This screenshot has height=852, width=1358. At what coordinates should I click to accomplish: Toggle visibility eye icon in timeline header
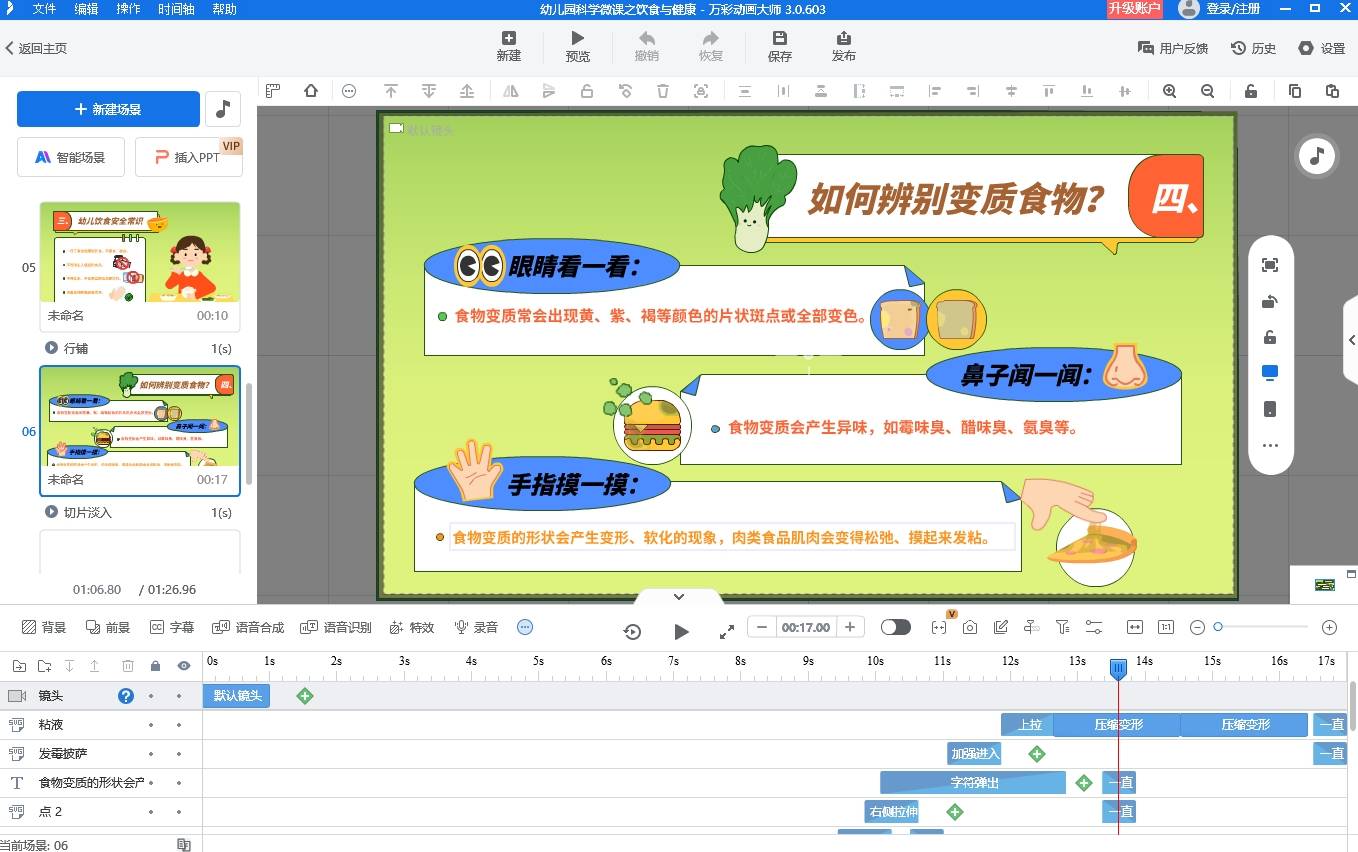tap(183, 666)
